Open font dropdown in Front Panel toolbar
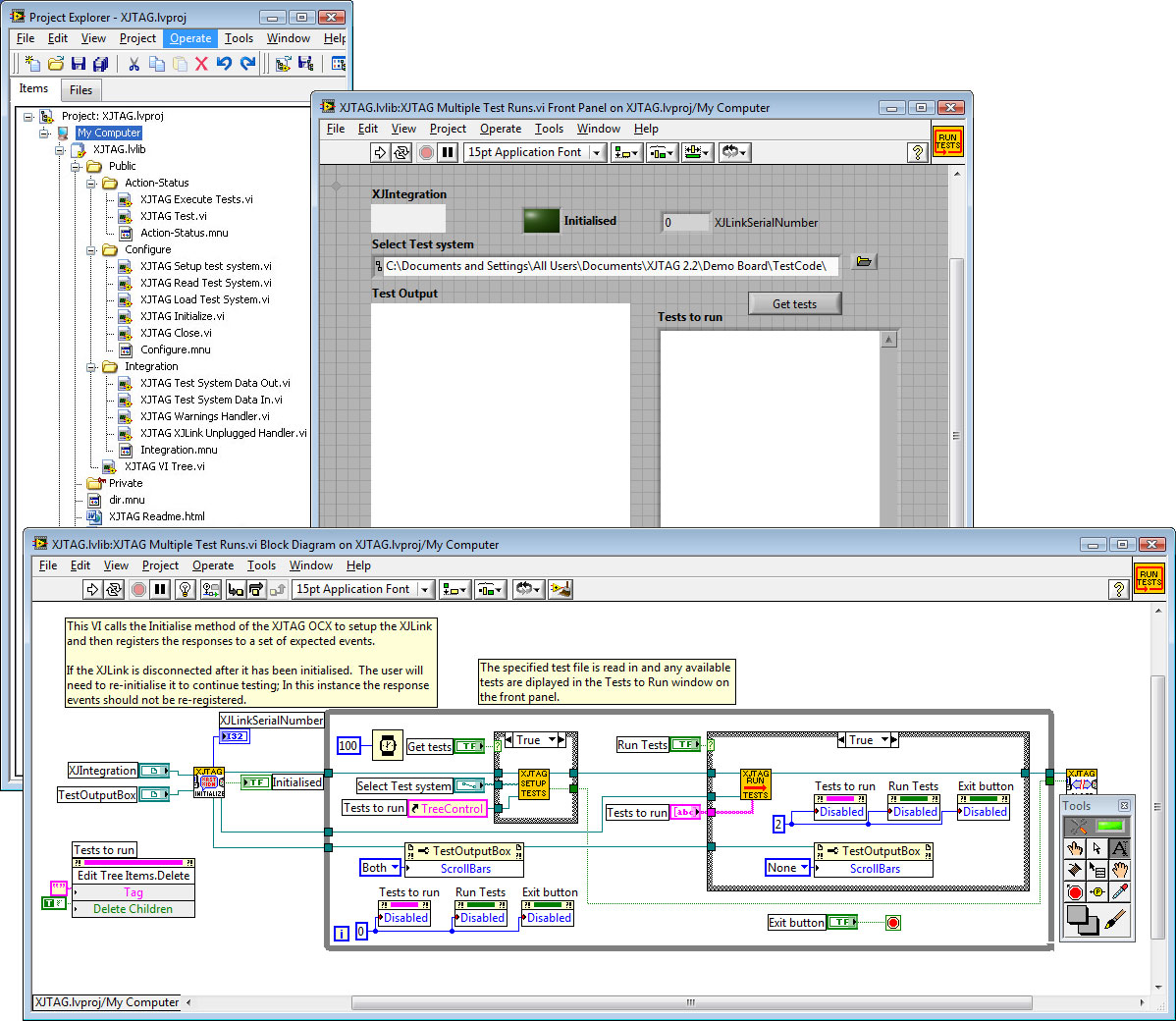 point(597,152)
